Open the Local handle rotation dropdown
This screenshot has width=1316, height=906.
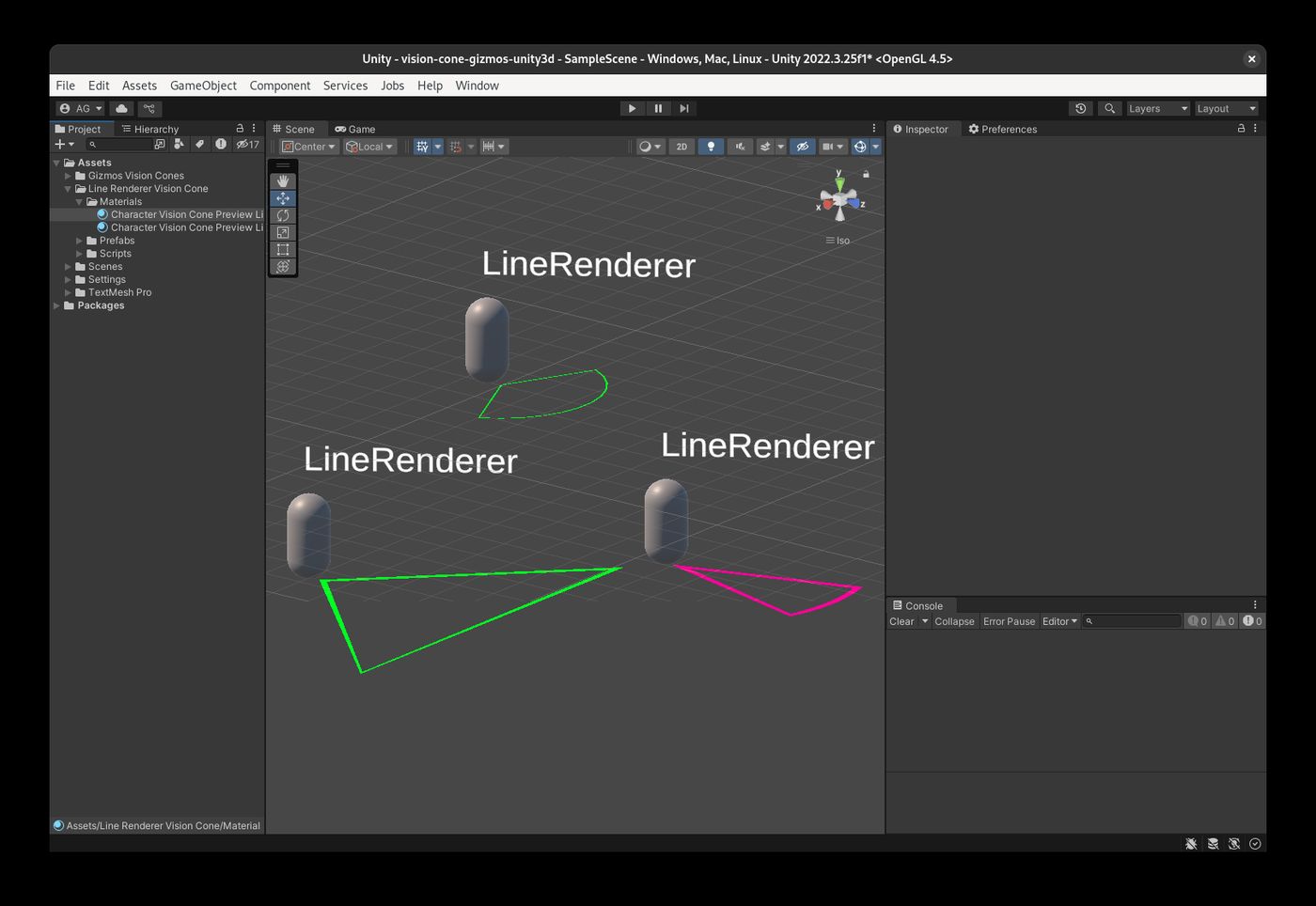tap(369, 147)
